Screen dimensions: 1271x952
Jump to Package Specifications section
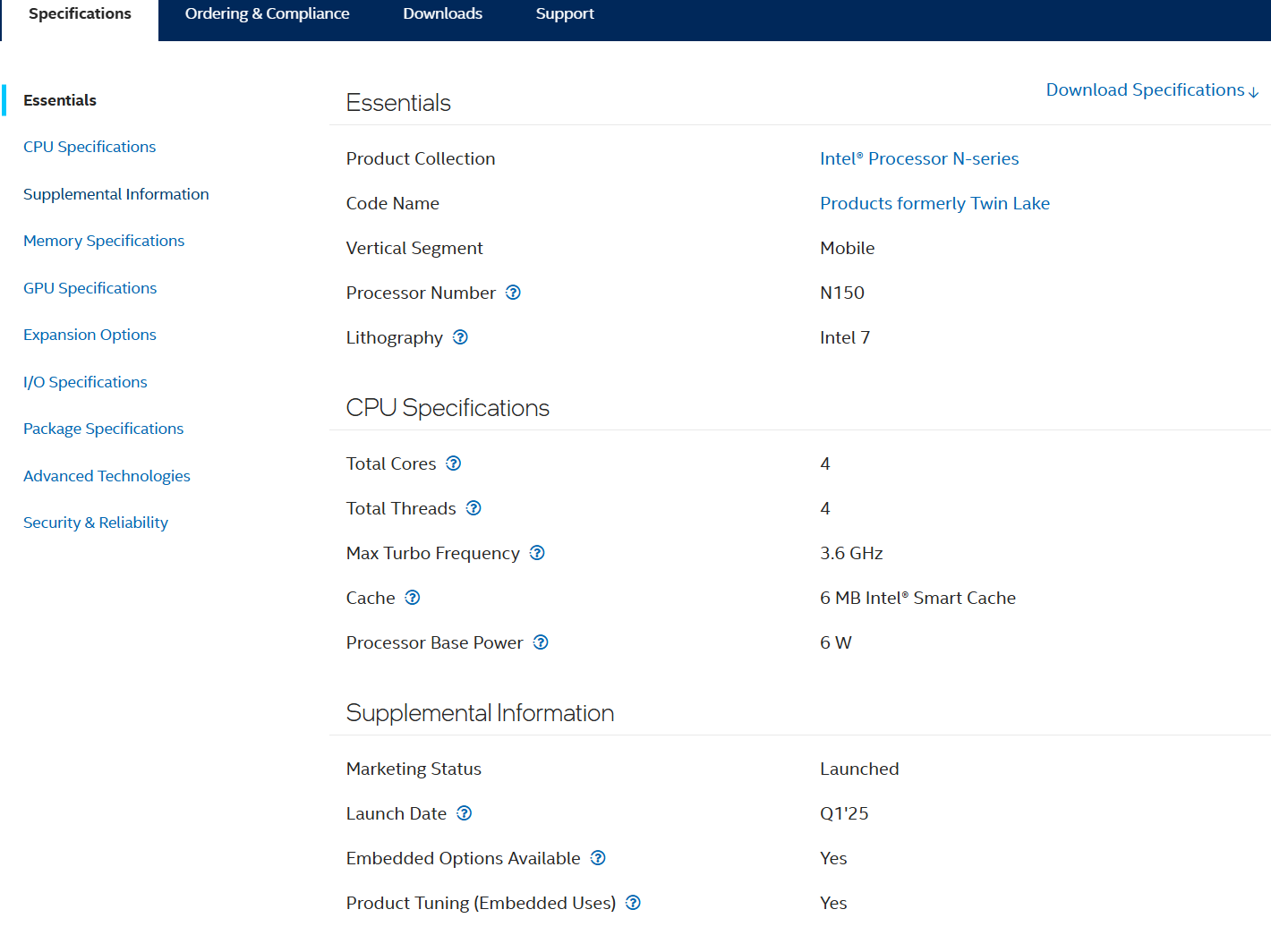(104, 429)
